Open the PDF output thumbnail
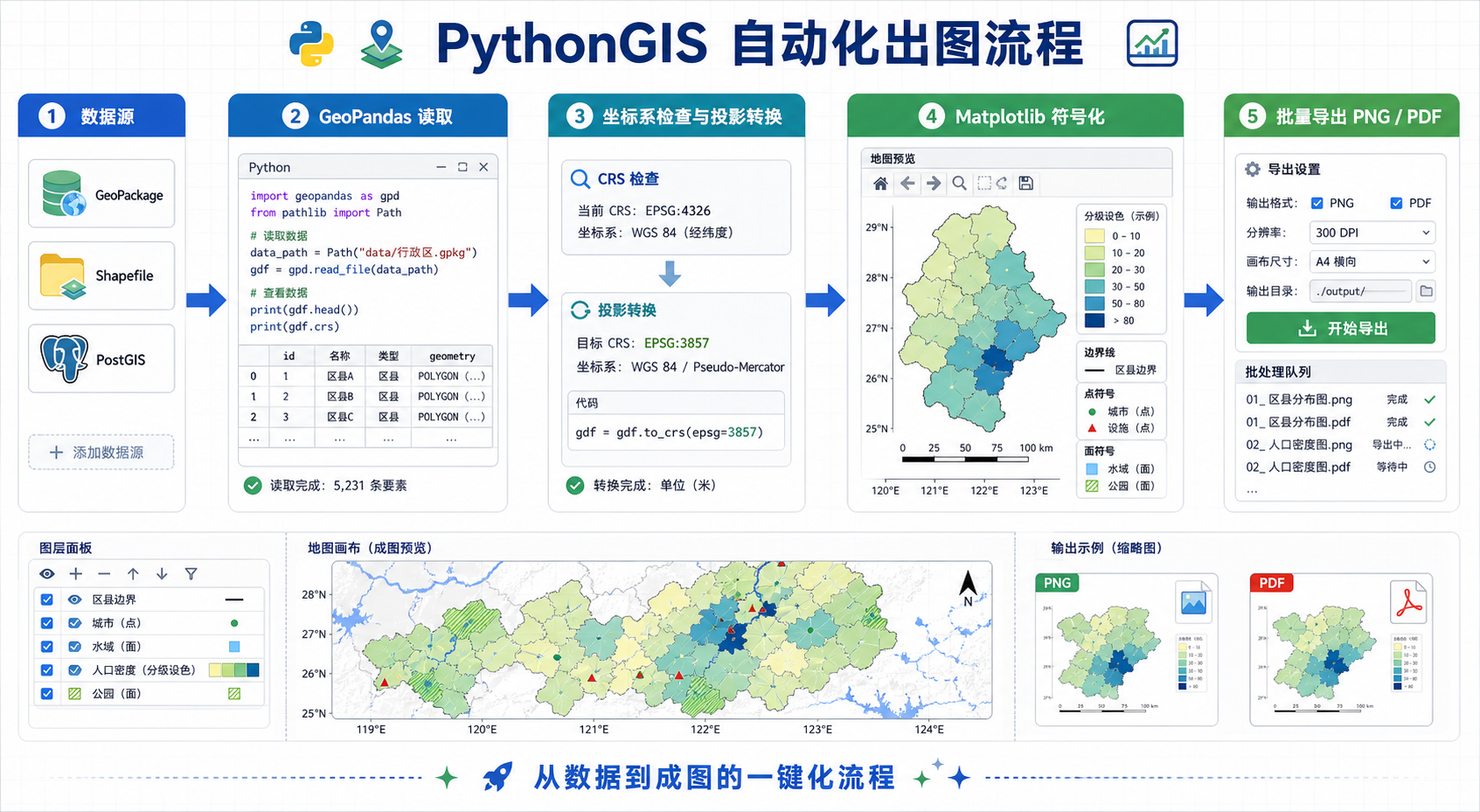The width and height of the screenshot is (1480, 812). click(1341, 649)
